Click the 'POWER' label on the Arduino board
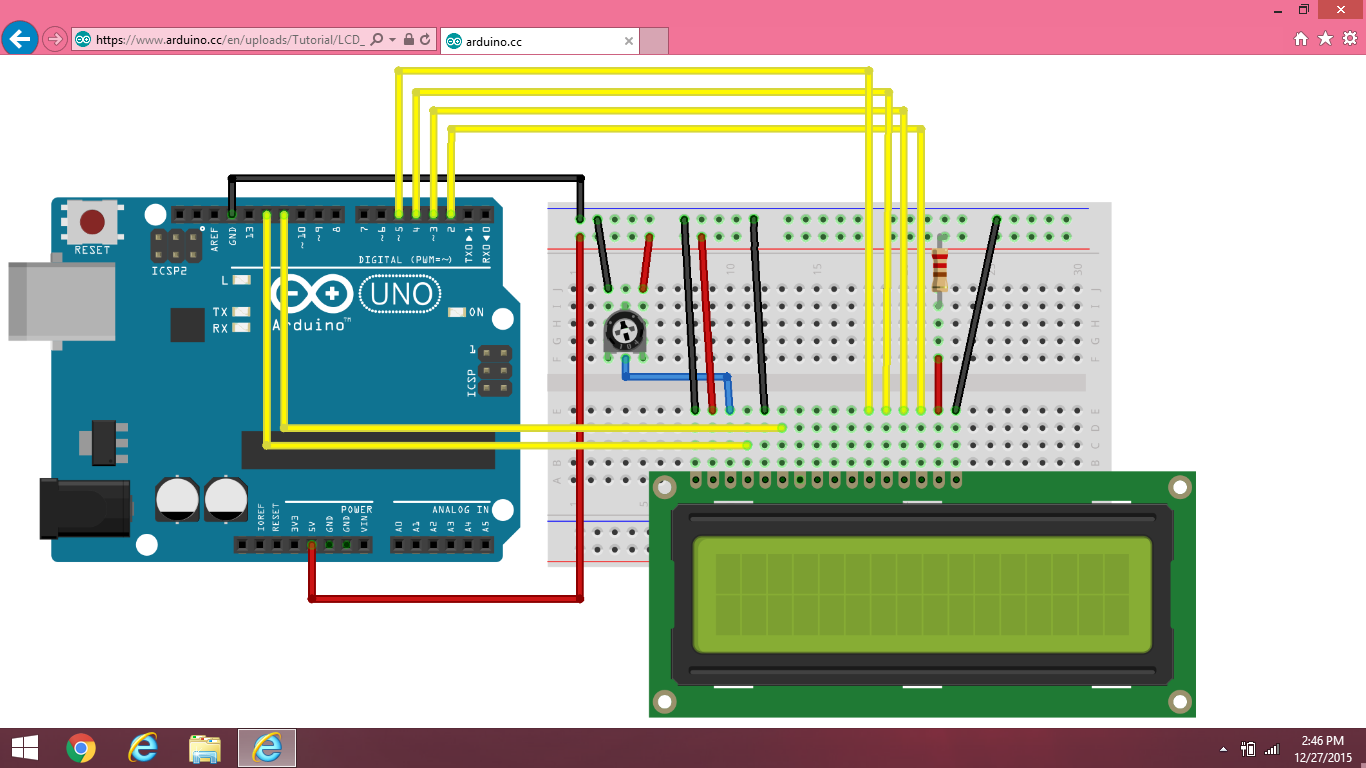This screenshot has height=768, width=1366. (x=355, y=510)
